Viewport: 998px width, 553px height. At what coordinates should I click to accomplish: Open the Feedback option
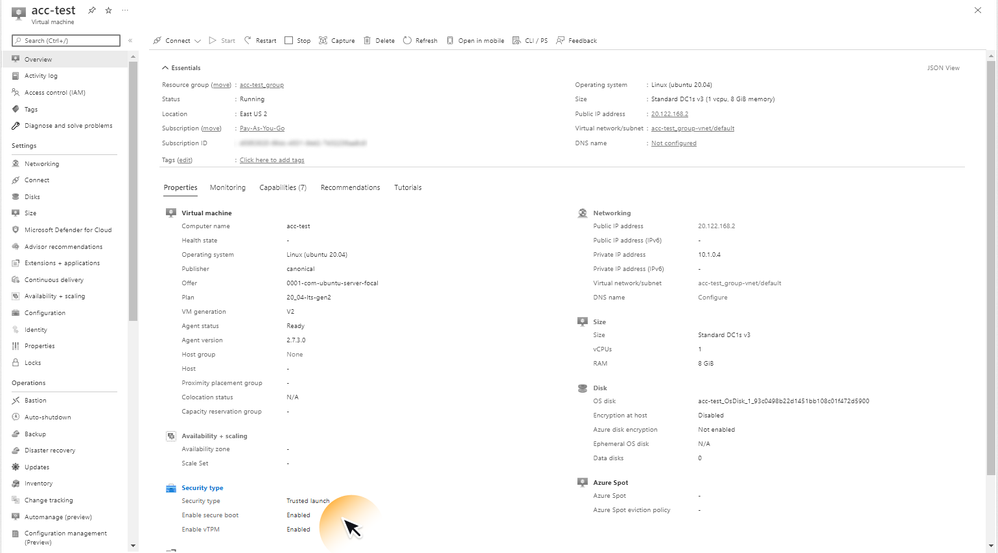coord(576,40)
